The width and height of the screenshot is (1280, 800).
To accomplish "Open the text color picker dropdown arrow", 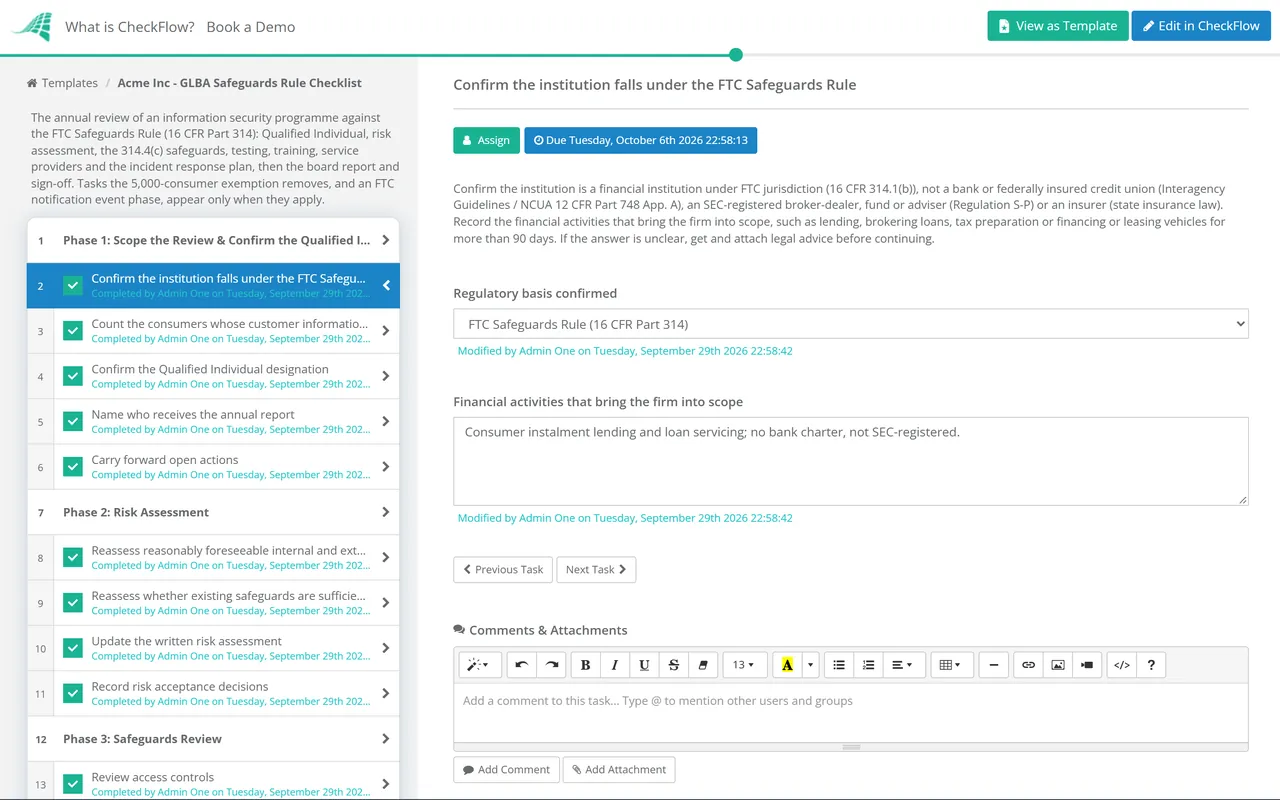I will 810,665.
